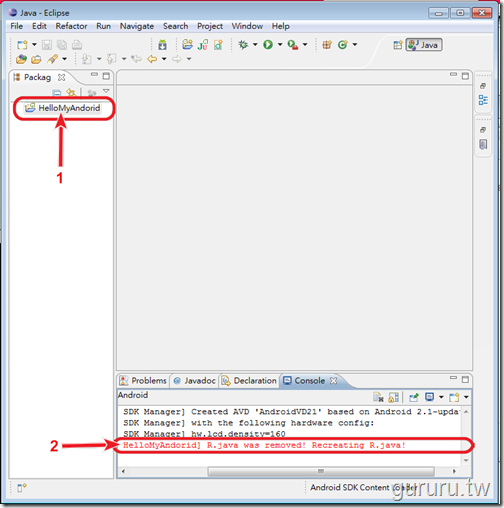The height and width of the screenshot is (508, 504).
Task: Switch to the Javadoc tab
Action: [194, 380]
